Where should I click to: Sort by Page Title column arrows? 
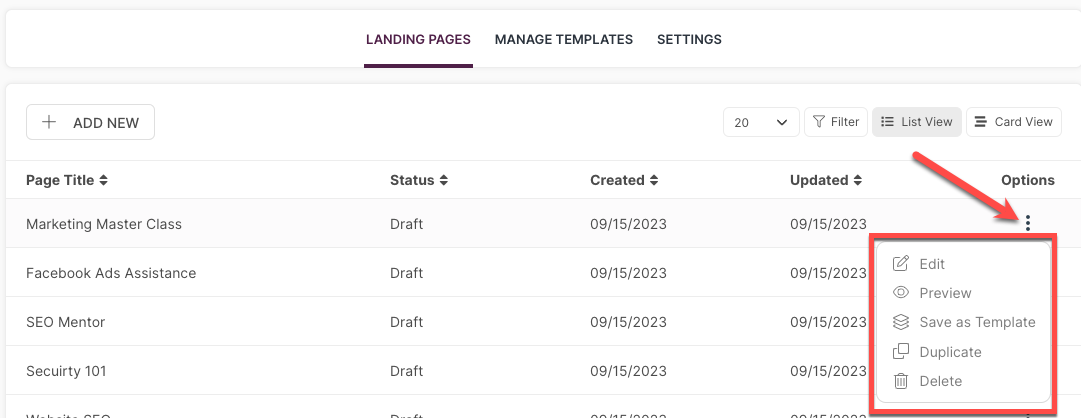click(x=103, y=180)
